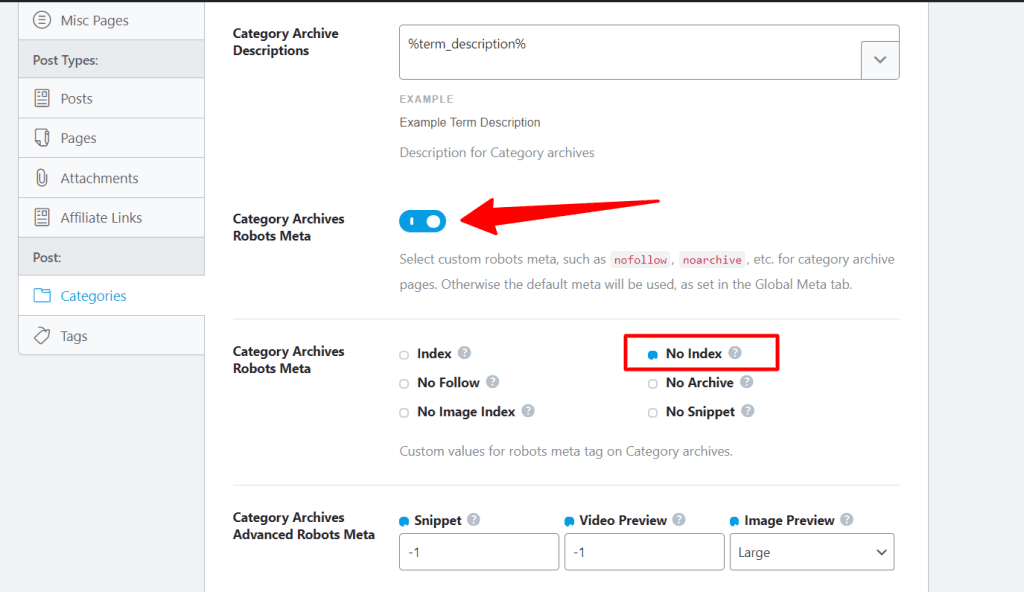1024x592 pixels.
Task: Open help tooltip beside No Snippet
Action: point(748,411)
